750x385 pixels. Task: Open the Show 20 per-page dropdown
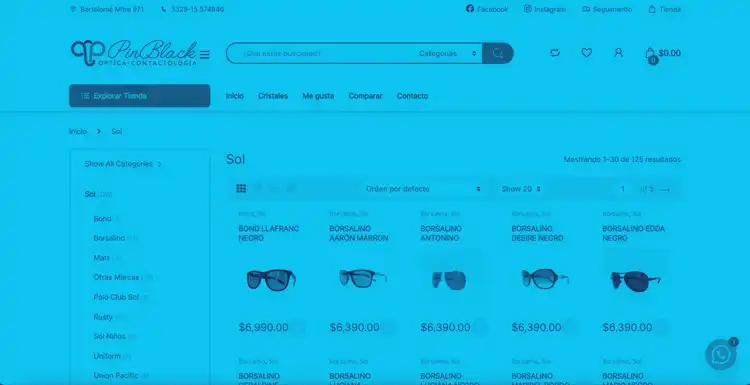pyautogui.click(x=521, y=189)
